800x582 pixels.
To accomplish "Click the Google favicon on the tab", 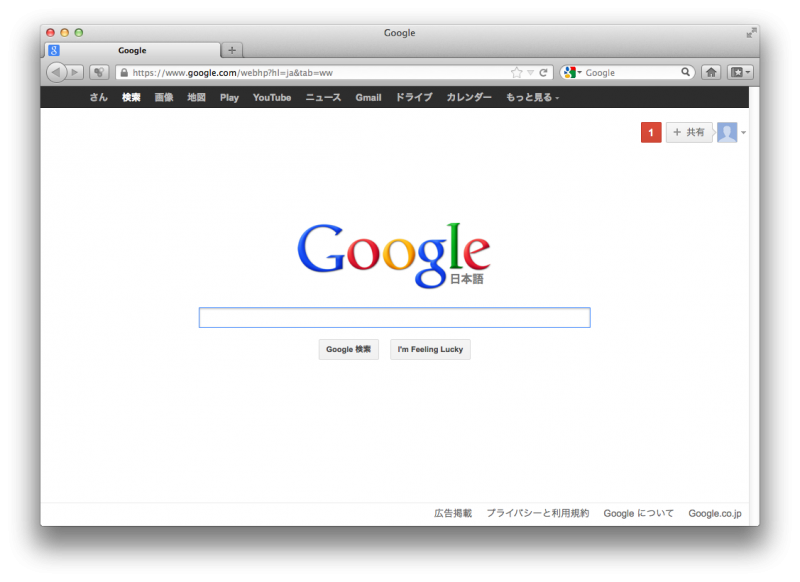I will coord(54,50).
